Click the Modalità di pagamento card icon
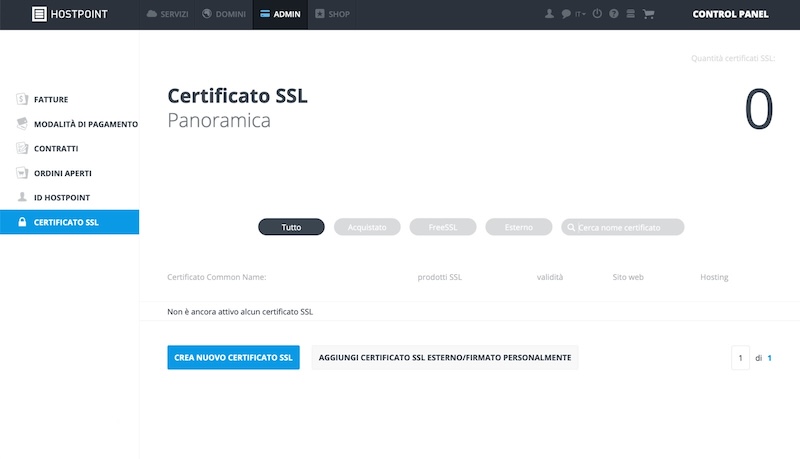 tap(22, 123)
